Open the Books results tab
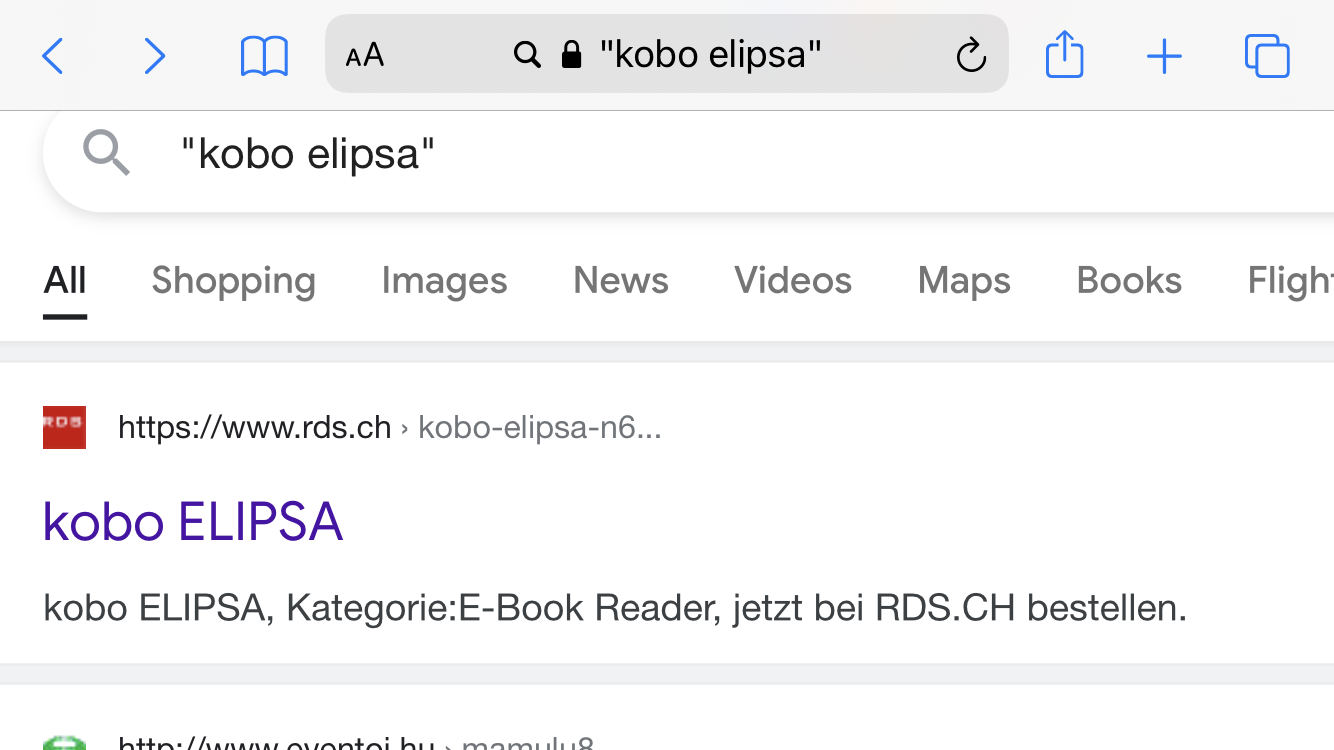Image resolution: width=1334 pixels, height=750 pixels. (1129, 281)
